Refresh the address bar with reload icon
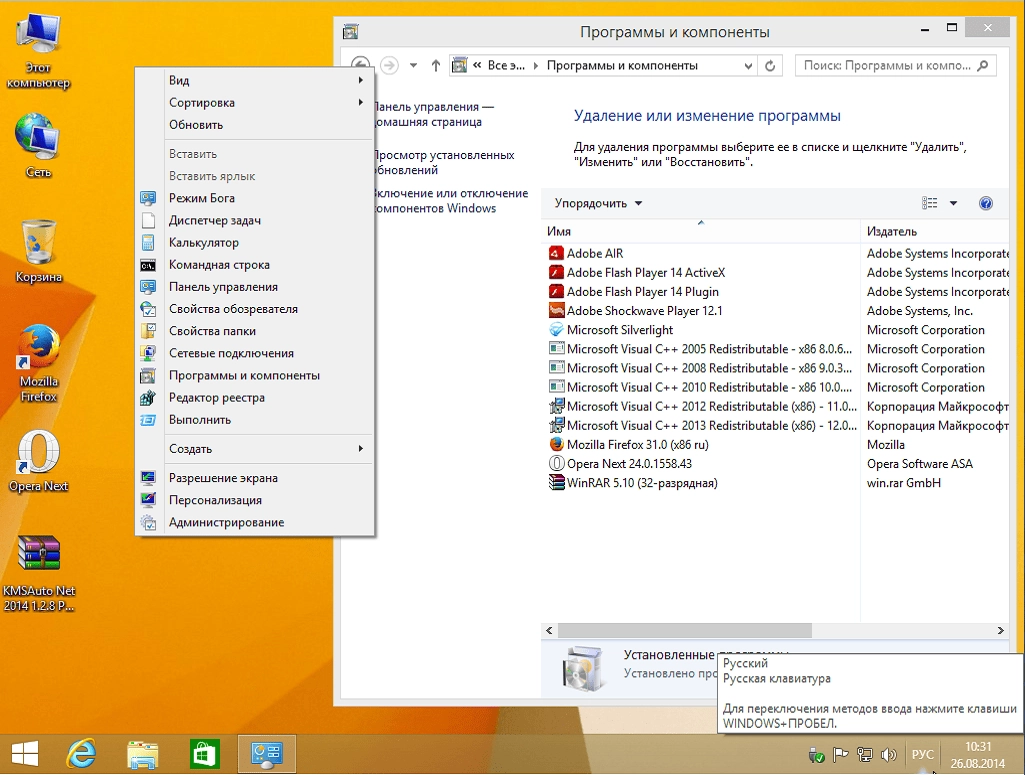The image size is (1025, 775). pyautogui.click(x=770, y=65)
